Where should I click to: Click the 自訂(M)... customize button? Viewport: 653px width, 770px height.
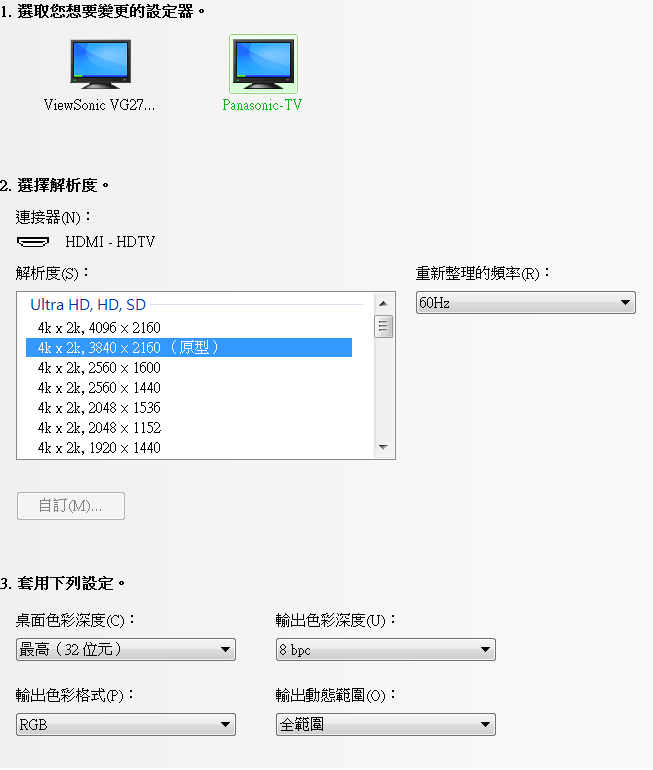[x=71, y=506]
